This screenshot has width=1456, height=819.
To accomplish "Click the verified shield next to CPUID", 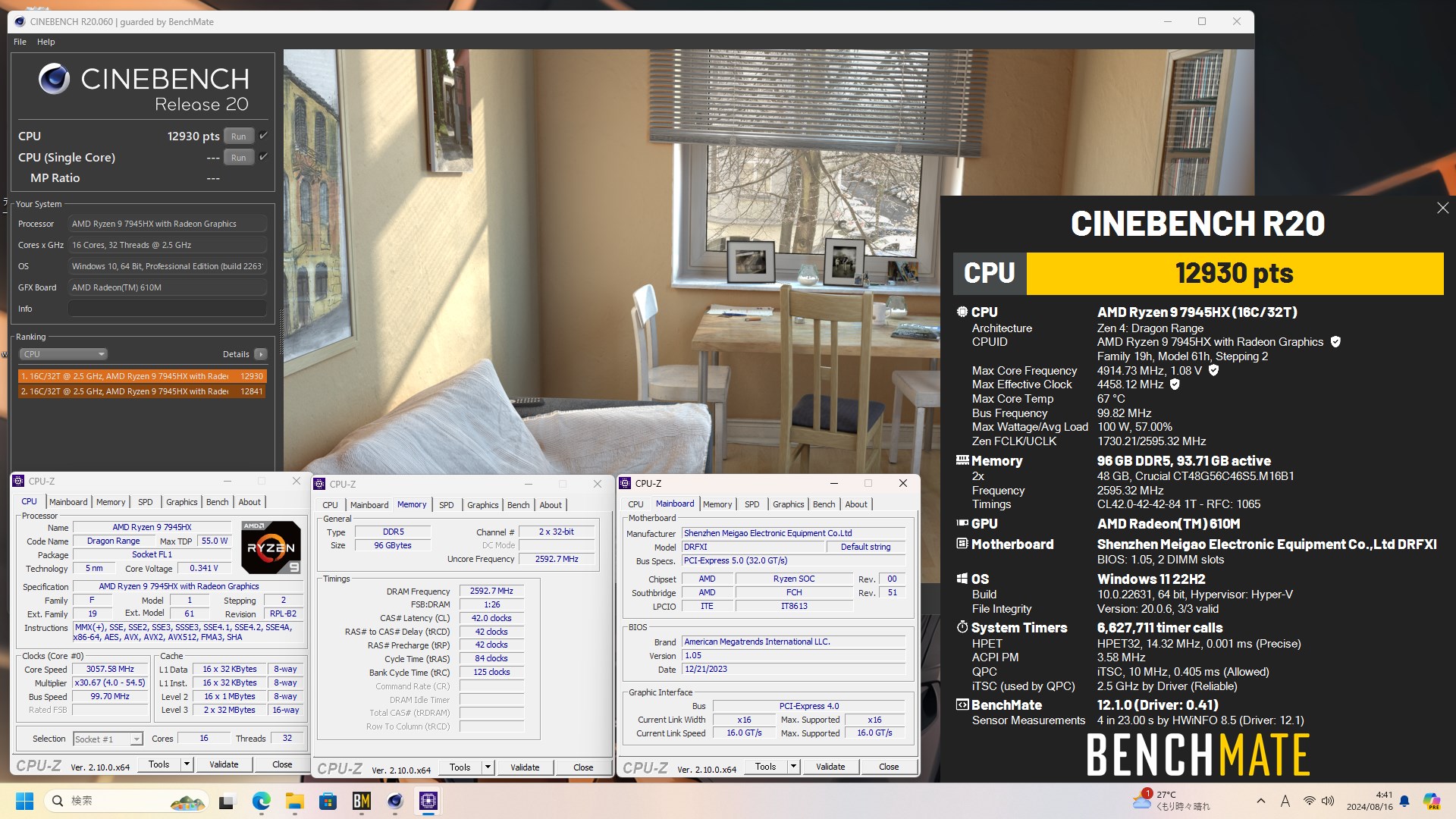I will pyautogui.click(x=1335, y=342).
